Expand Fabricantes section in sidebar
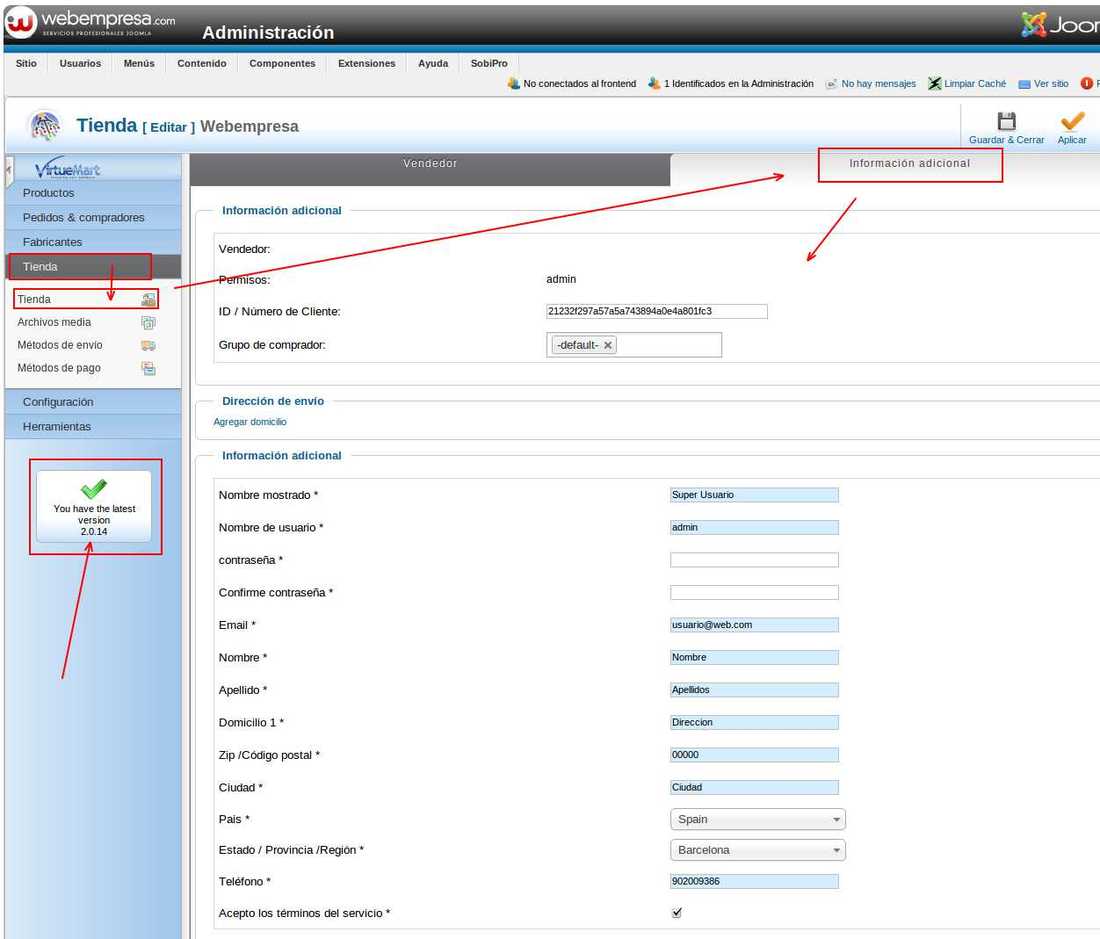This screenshot has width=1100, height=939. point(93,242)
